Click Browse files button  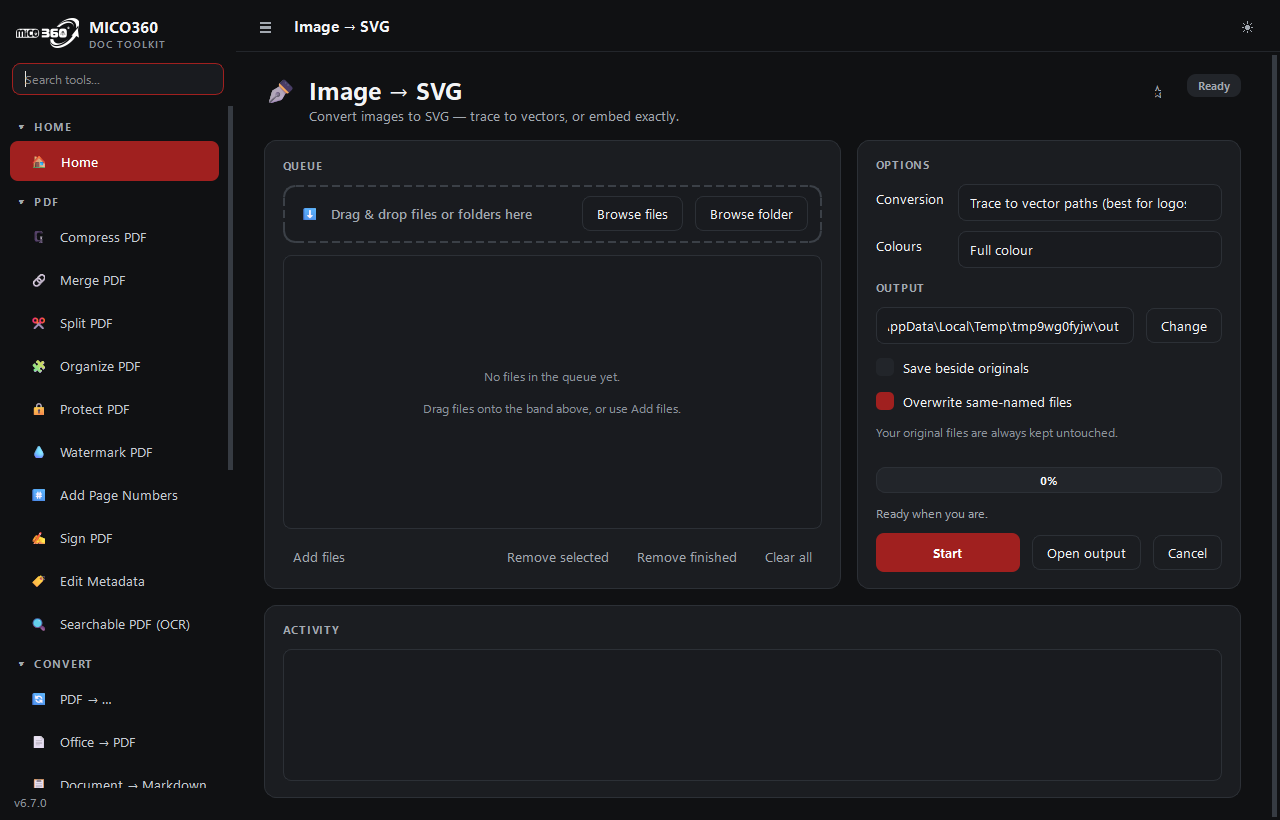[632, 214]
